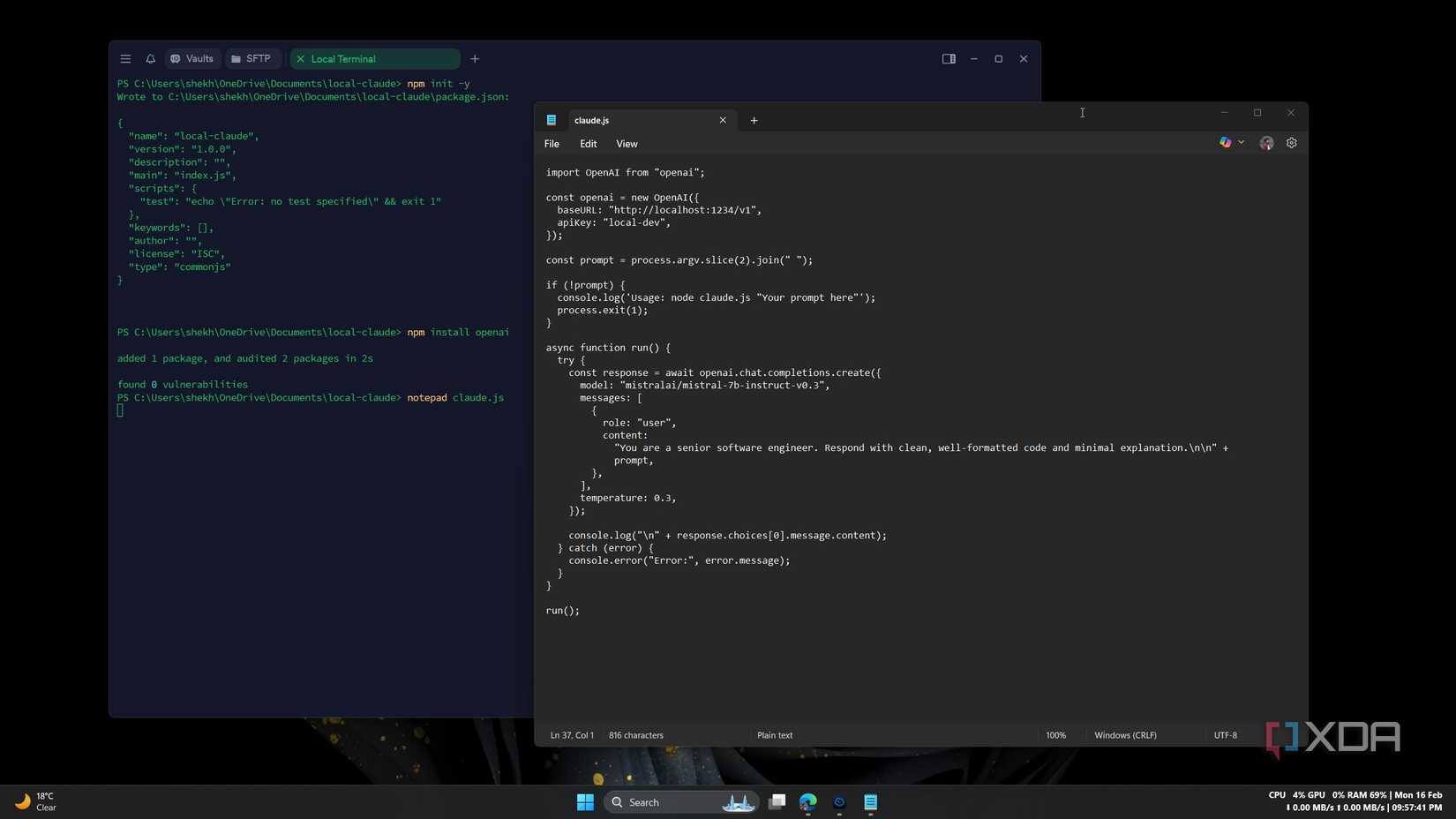Switch to the terminal app taskbar icon
The width and height of the screenshot is (1456, 819).
tap(839, 802)
